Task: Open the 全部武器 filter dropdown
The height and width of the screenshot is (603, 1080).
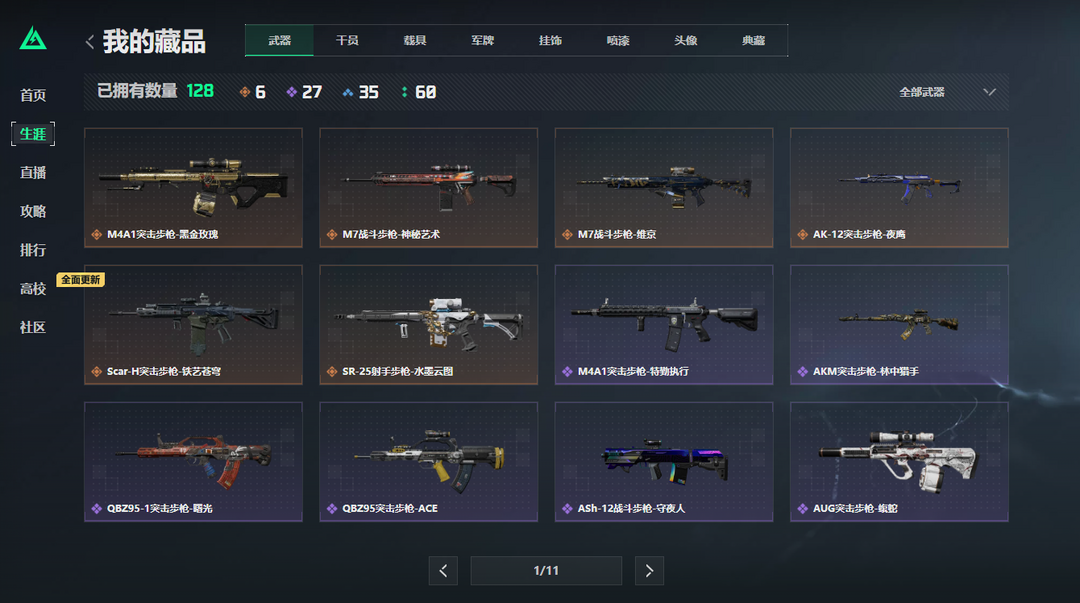Action: (x=947, y=92)
